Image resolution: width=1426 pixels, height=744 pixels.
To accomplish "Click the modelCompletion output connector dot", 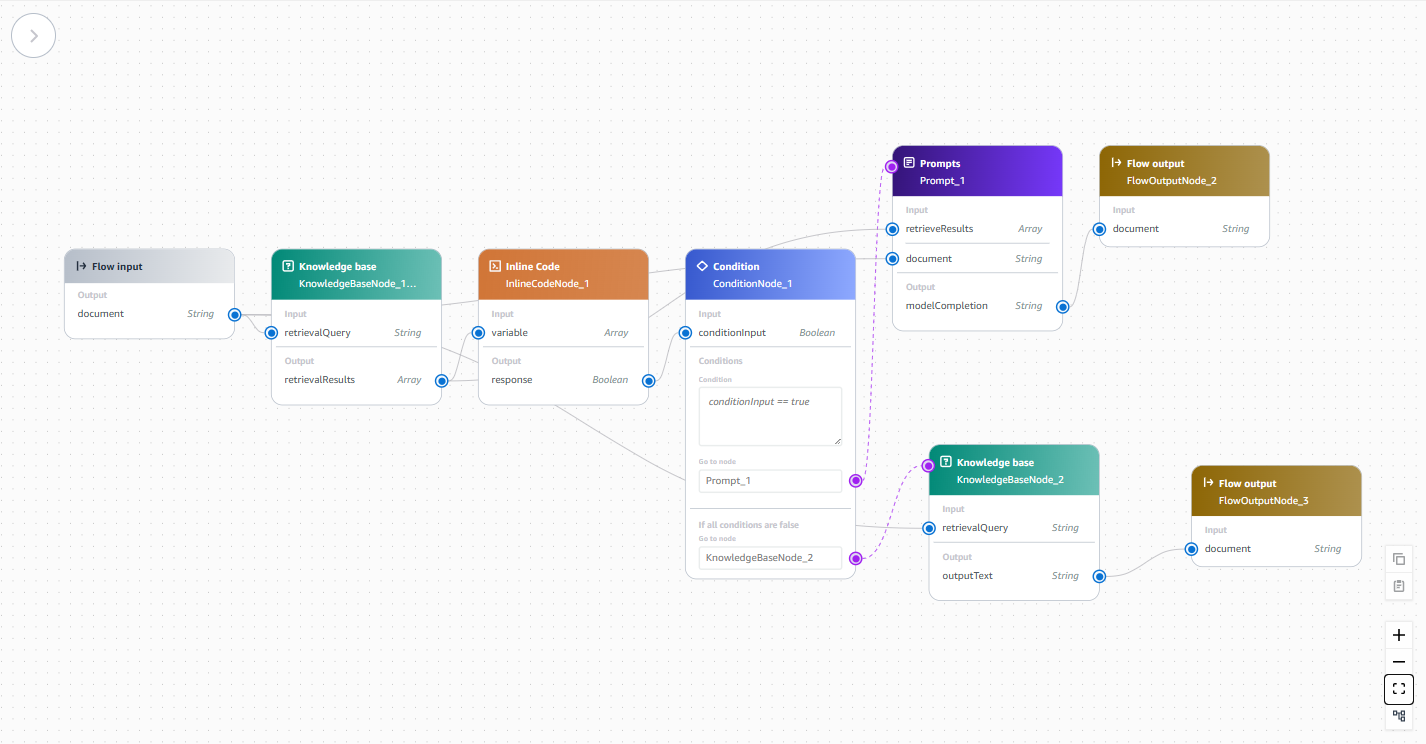I will coord(1062,307).
